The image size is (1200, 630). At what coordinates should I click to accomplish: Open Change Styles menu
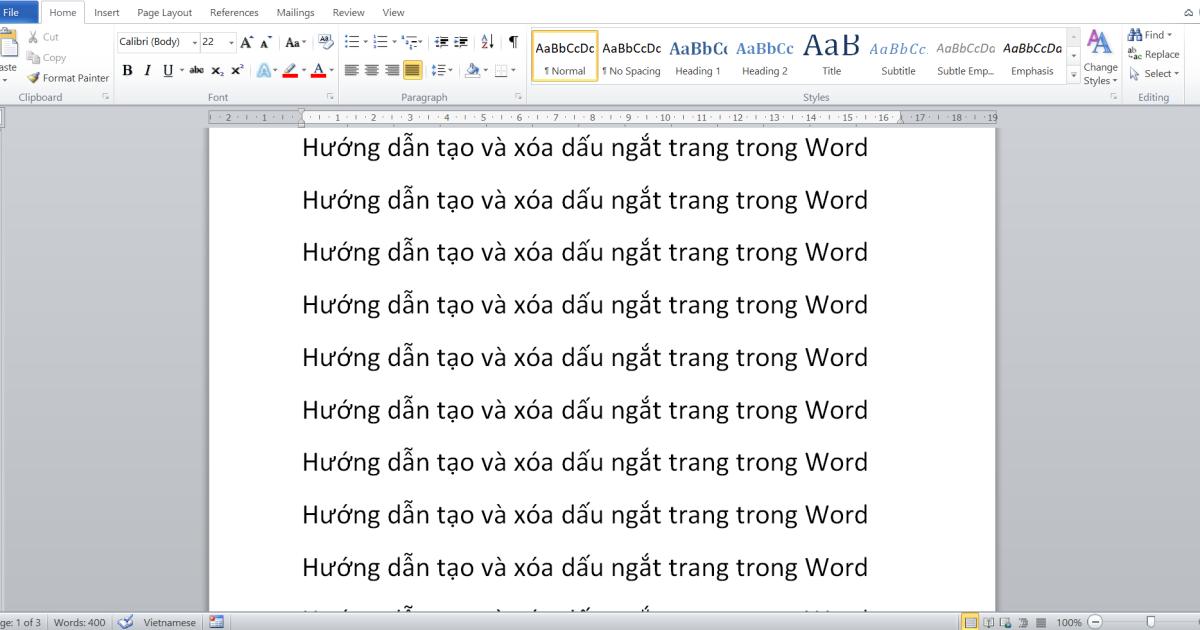coord(1100,58)
